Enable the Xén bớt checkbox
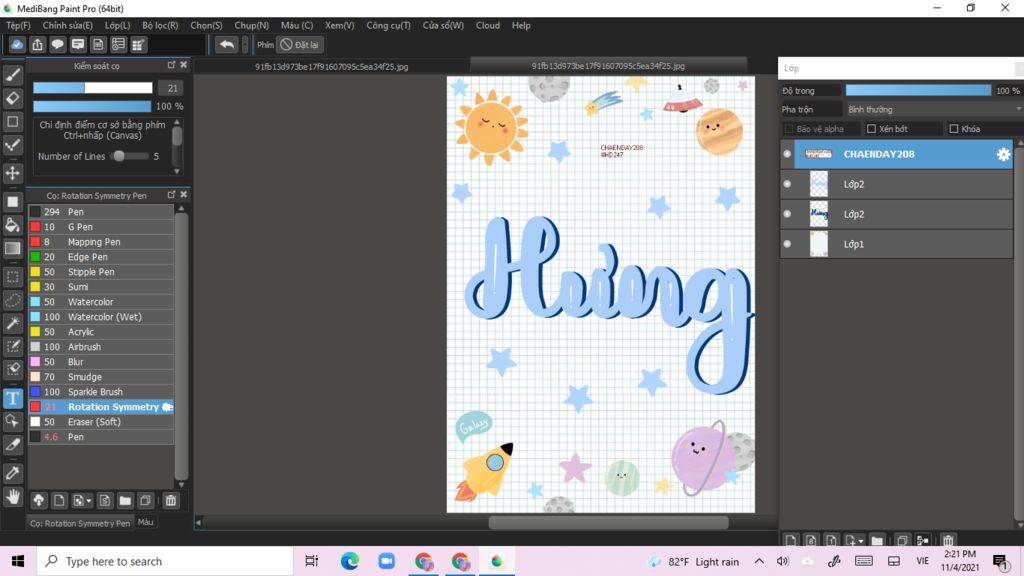This screenshot has width=1024, height=576. 871,129
